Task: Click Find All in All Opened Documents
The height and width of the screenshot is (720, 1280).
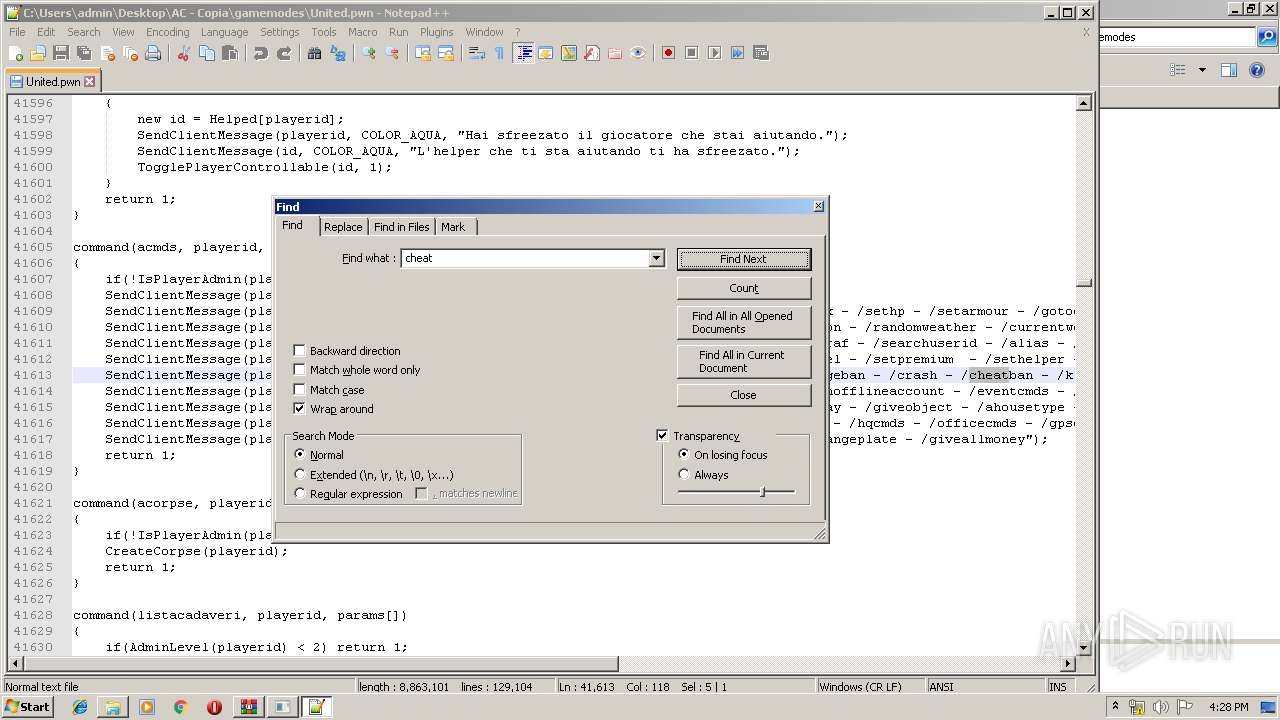Action: click(x=743, y=322)
